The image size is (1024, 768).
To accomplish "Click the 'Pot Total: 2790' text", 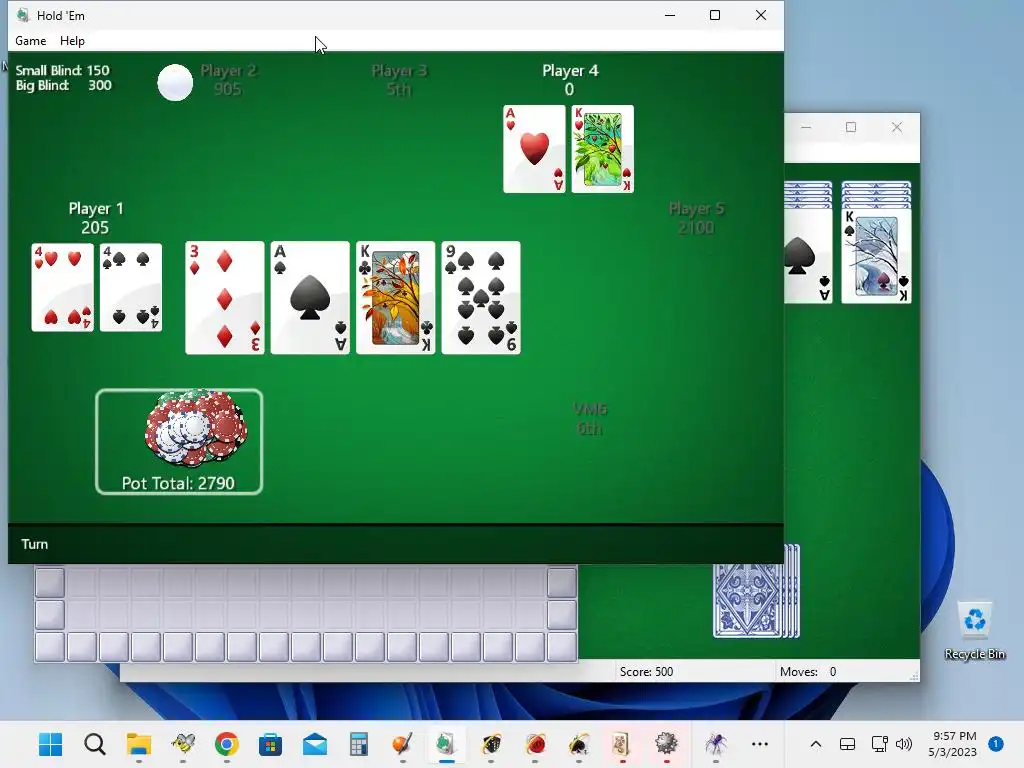I will tap(178, 483).
